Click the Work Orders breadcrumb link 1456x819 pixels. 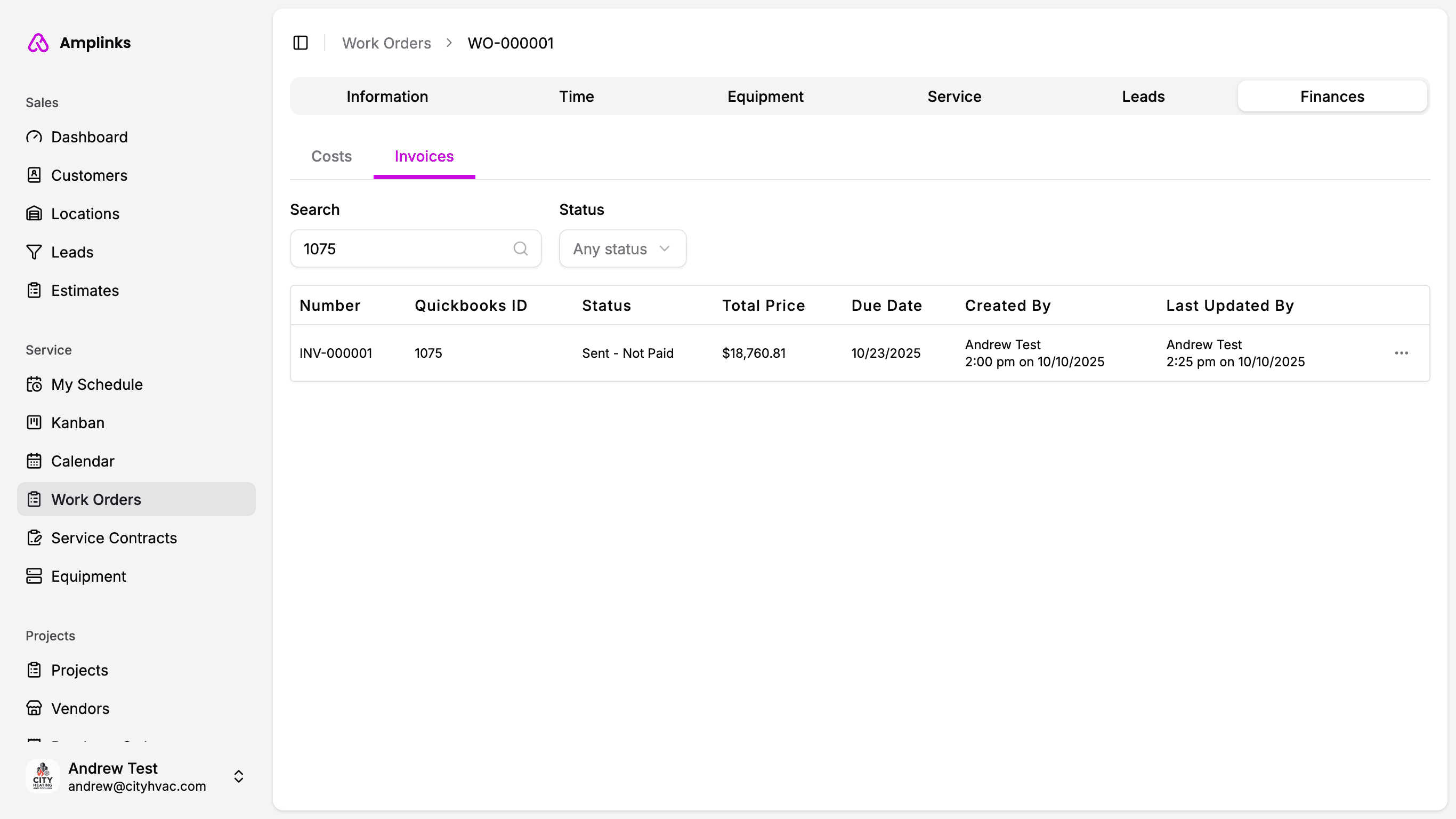point(386,43)
